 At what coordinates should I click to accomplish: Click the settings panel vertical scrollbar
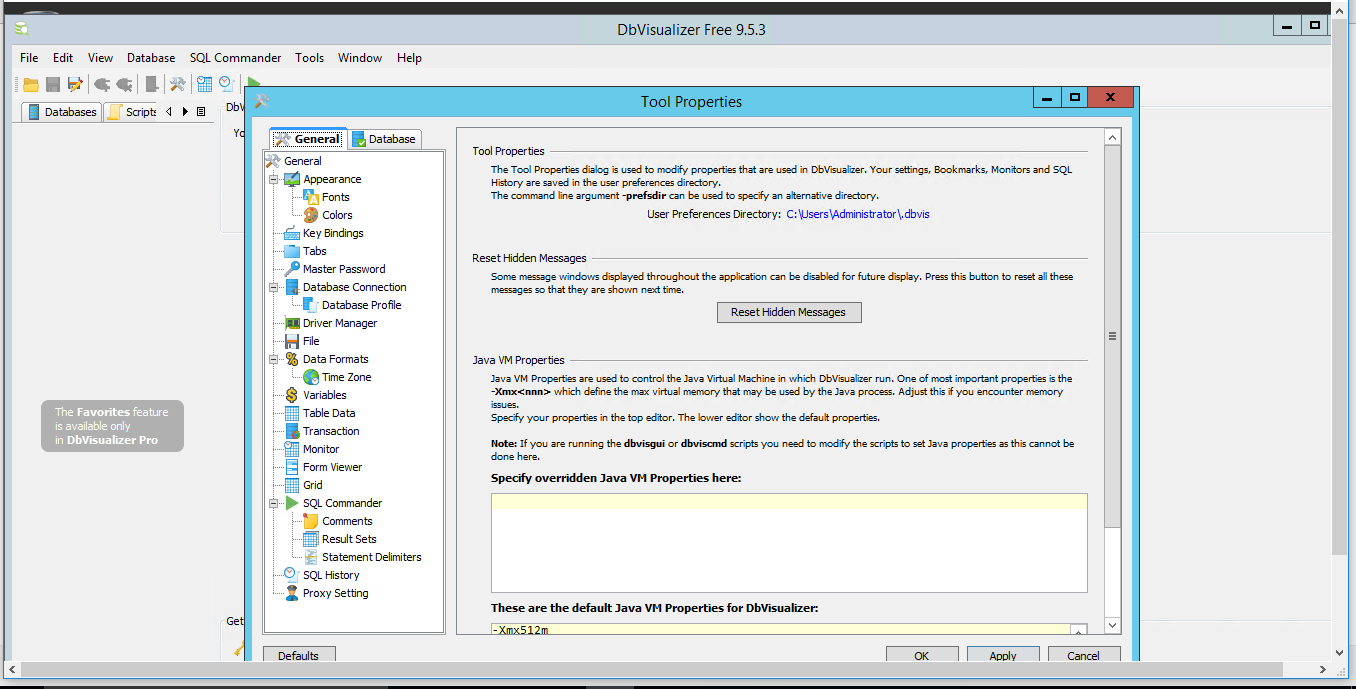click(1112, 336)
